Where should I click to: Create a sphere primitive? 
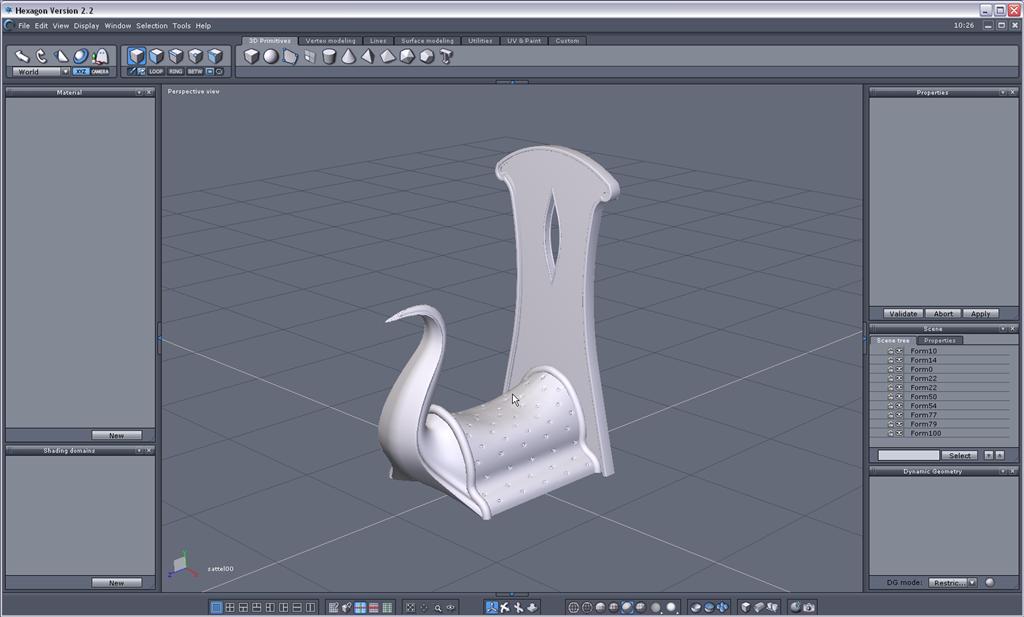271,56
